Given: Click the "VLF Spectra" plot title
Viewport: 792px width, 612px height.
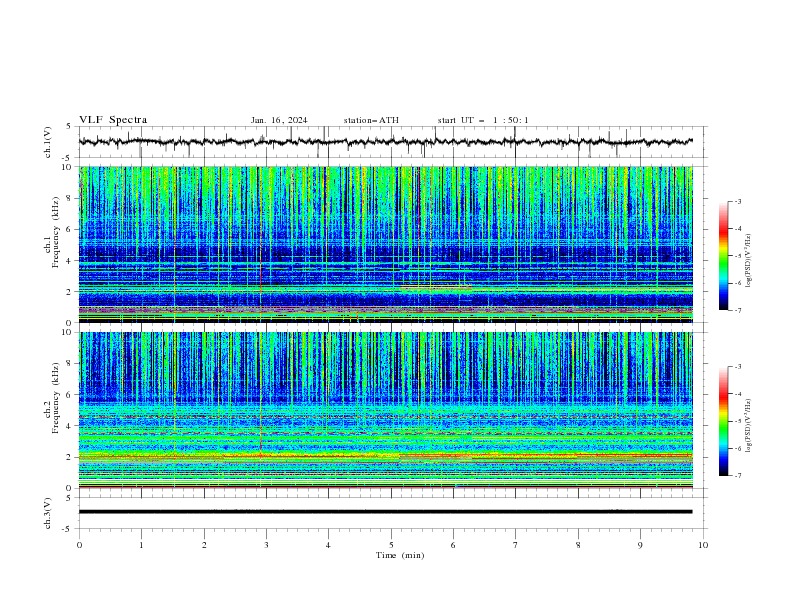Looking at the screenshot, I should (113, 120).
